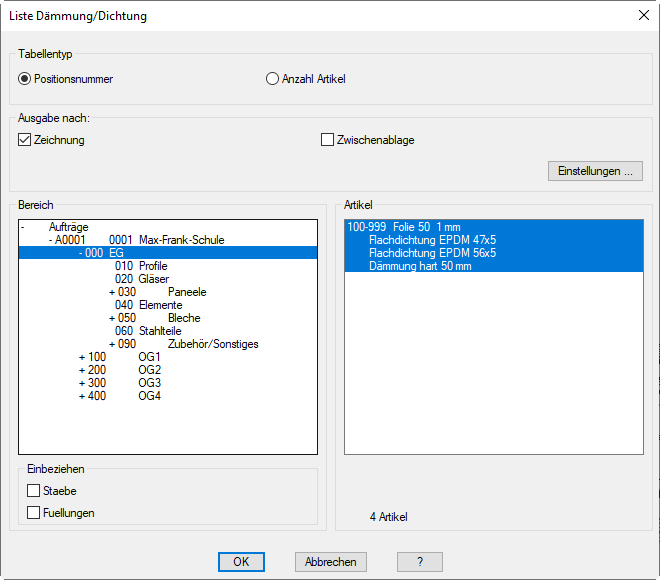Expand the 030 Paneele node
The height and width of the screenshot is (580, 660).
tap(112, 292)
